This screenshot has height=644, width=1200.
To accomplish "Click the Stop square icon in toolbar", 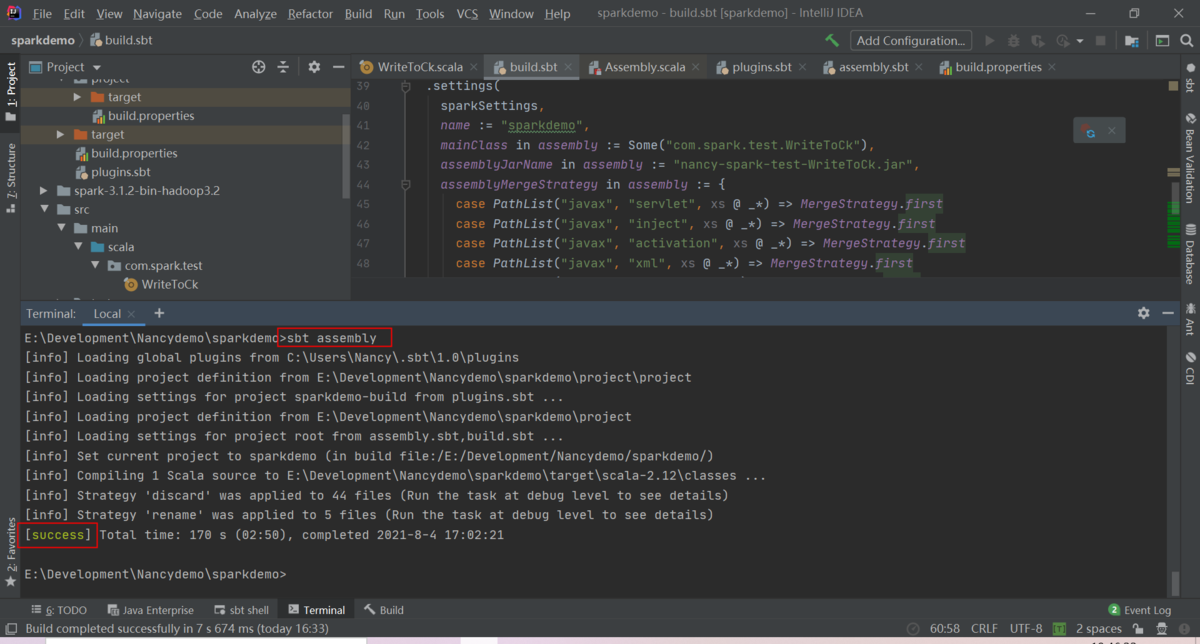I will [1101, 41].
